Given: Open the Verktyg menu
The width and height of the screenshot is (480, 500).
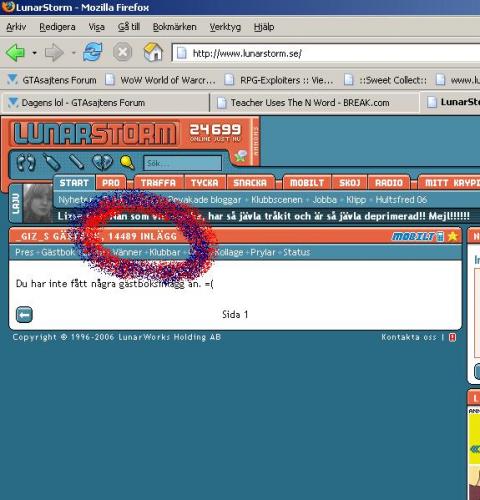Looking at the screenshot, I should (225, 27).
